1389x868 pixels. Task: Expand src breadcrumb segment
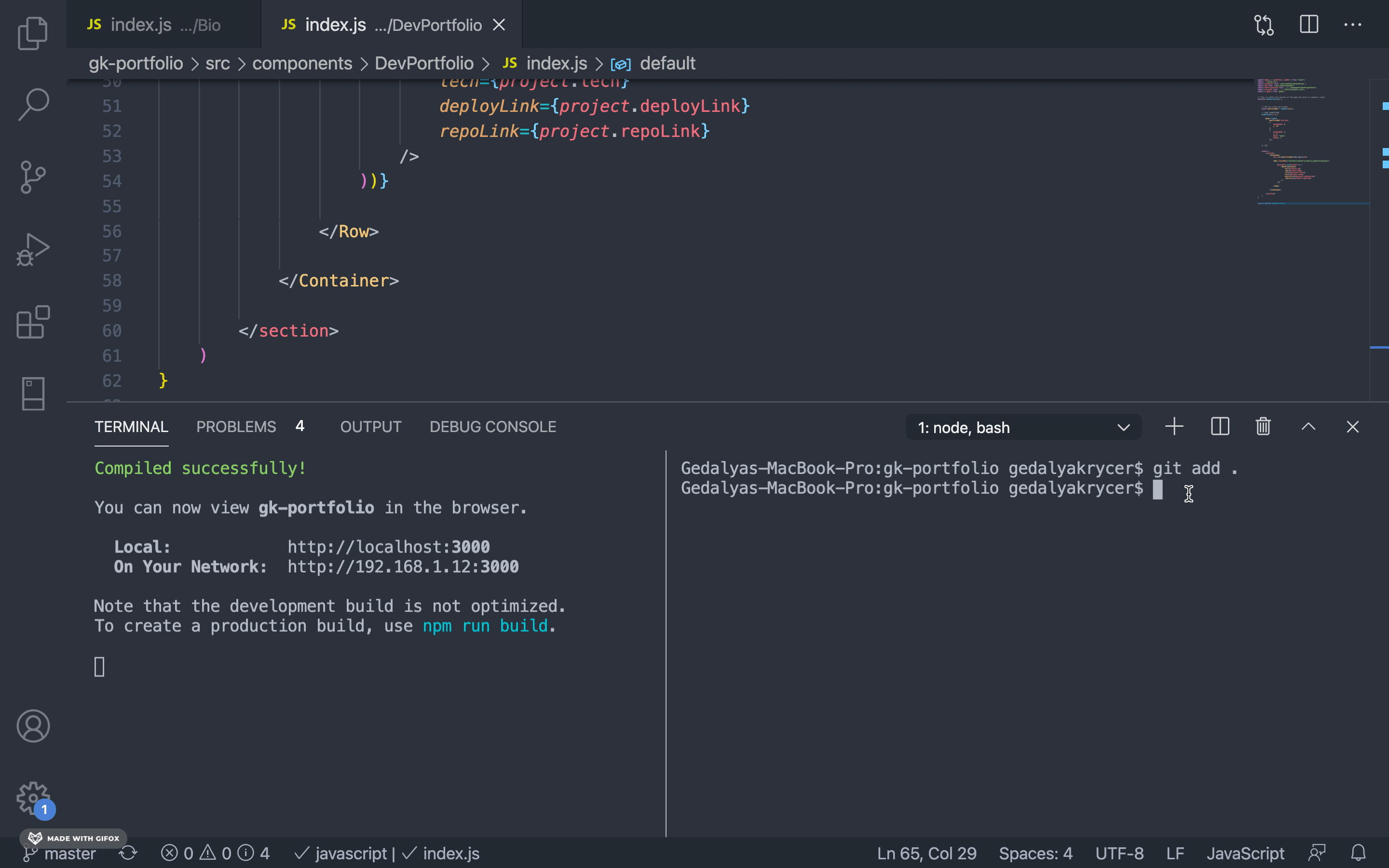(x=218, y=63)
